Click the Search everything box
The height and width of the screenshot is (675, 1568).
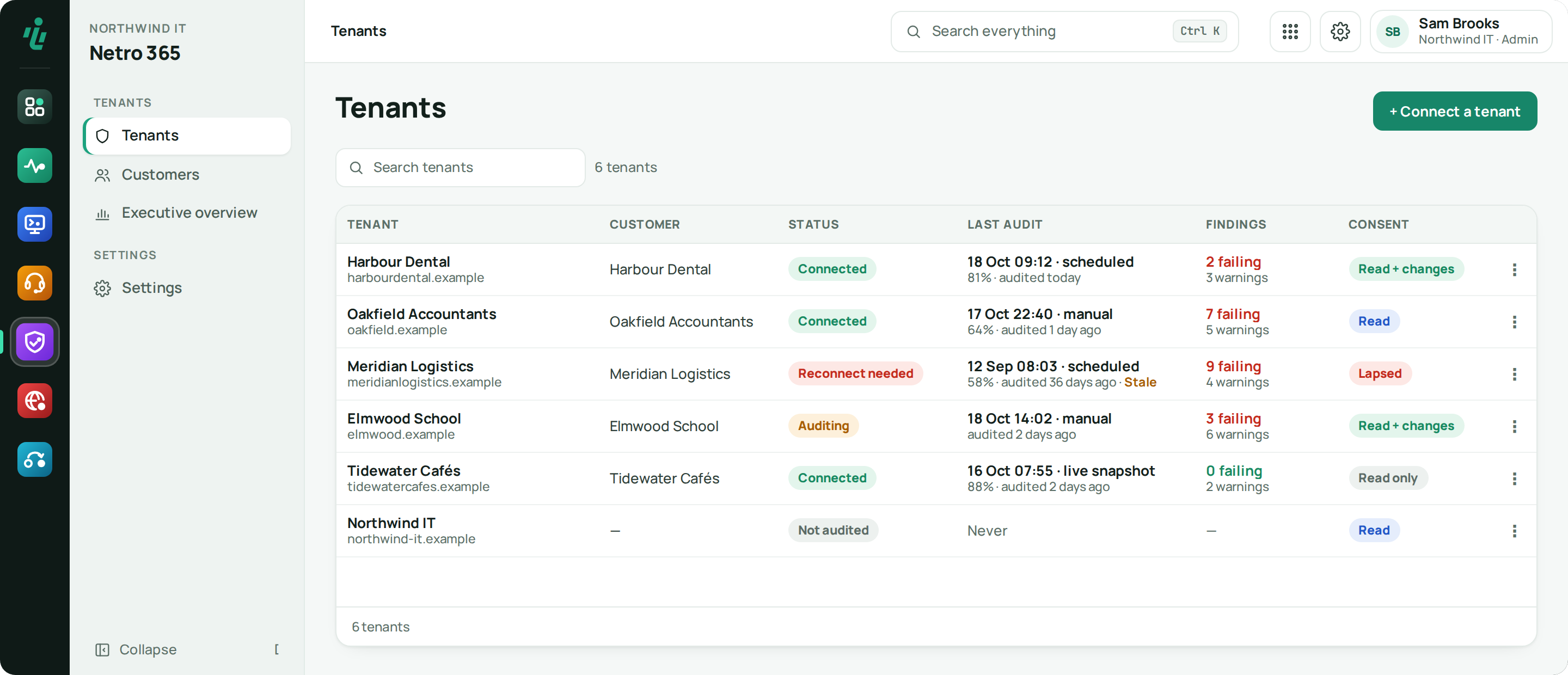[x=1064, y=31]
